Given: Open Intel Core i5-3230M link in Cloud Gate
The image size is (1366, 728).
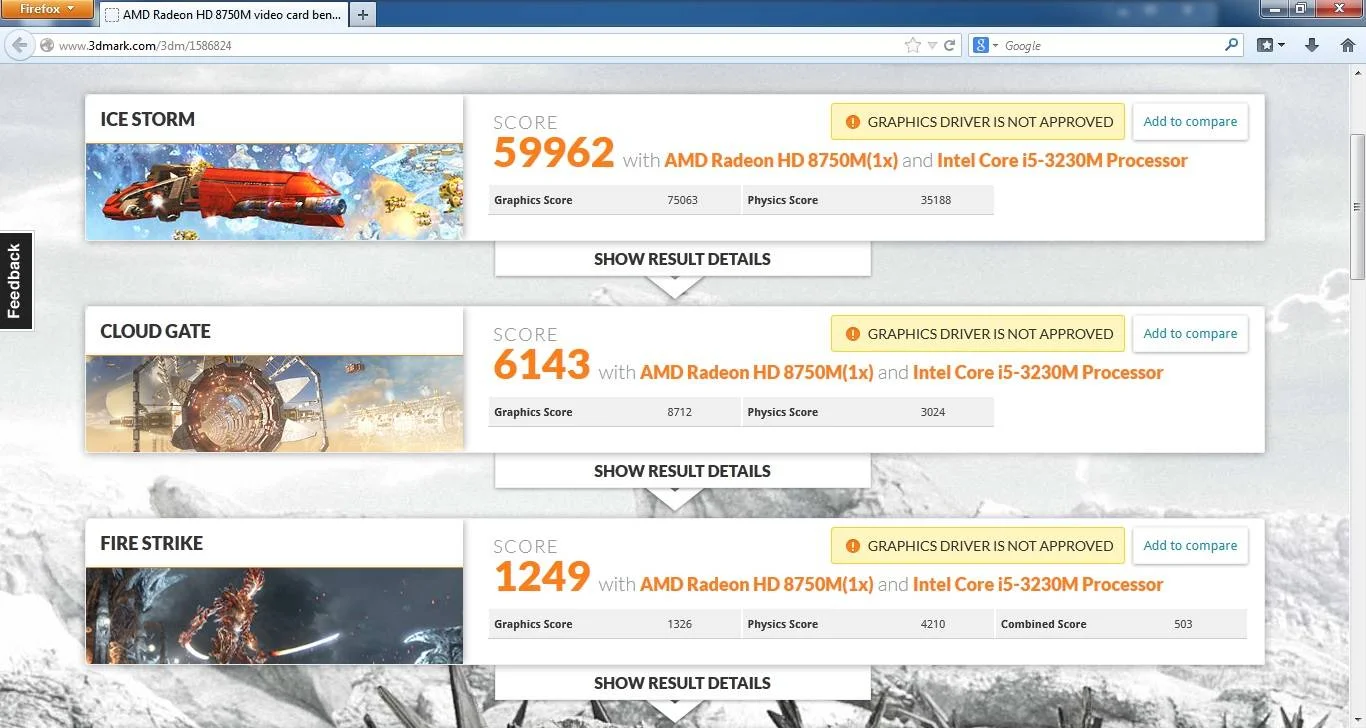Looking at the screenshot, I should pos(1038,372).
